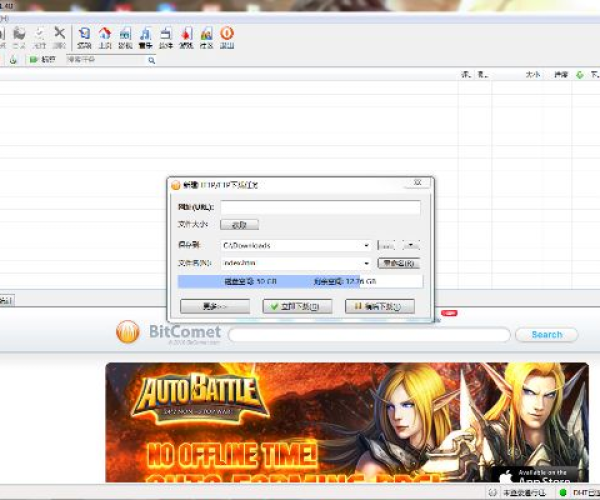The width and height of the screenshot is (600, 500).
Task: Open the Games (游戏) toolbar icon
Action: pyautogui.click(x=186, y=36)
